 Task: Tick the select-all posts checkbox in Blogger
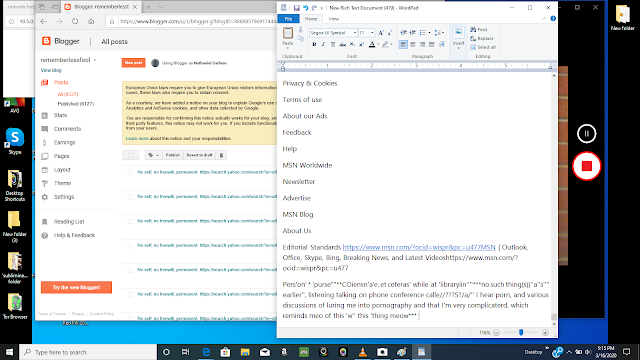(x=131, y=155)
